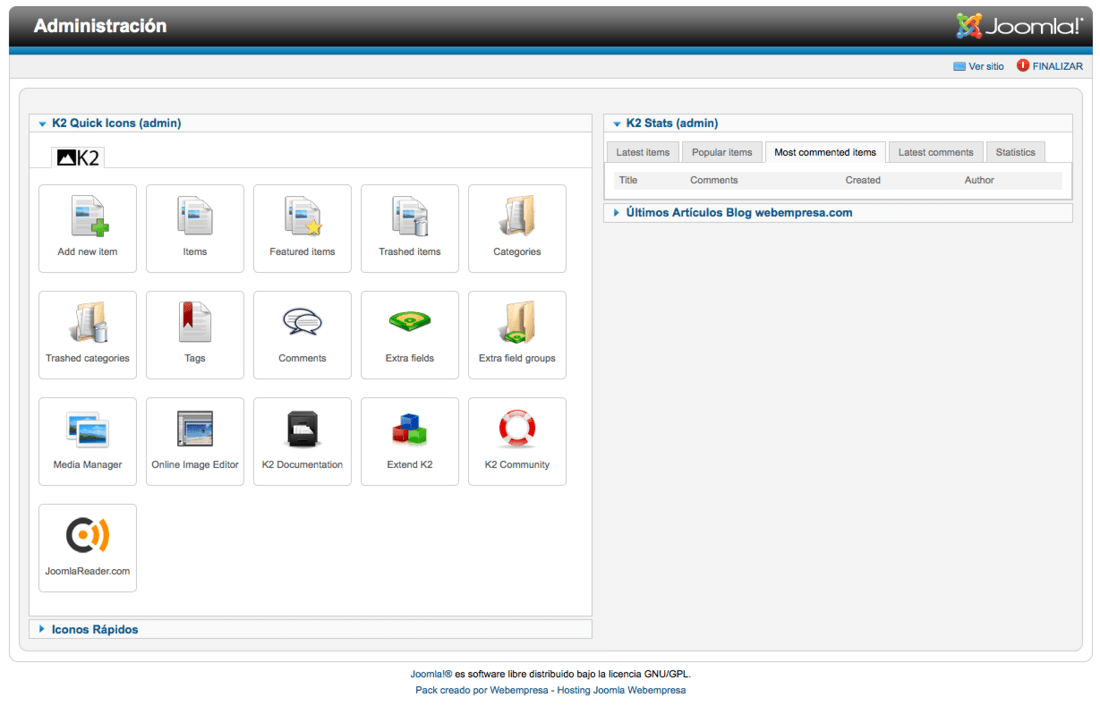Switch to the Latest items tab

pos(643,152)
